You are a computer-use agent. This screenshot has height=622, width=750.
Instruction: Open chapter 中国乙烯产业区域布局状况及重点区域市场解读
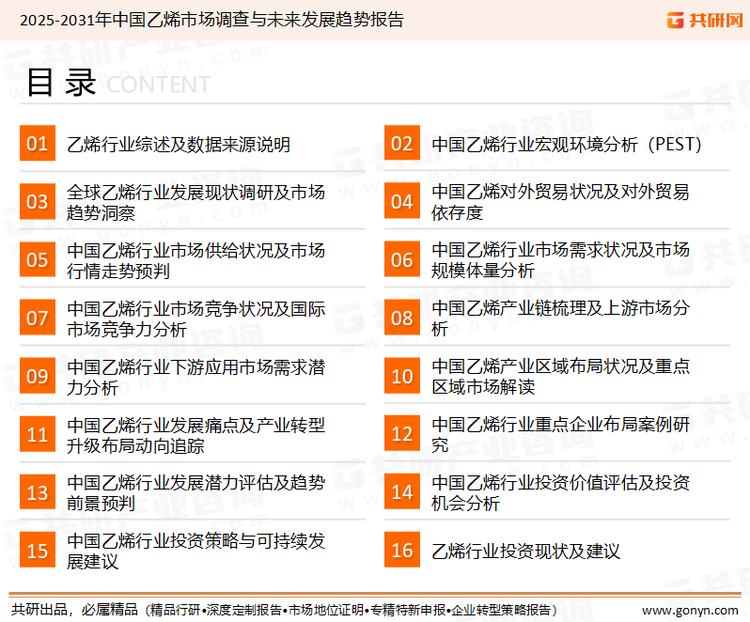[x=560, y=377]
